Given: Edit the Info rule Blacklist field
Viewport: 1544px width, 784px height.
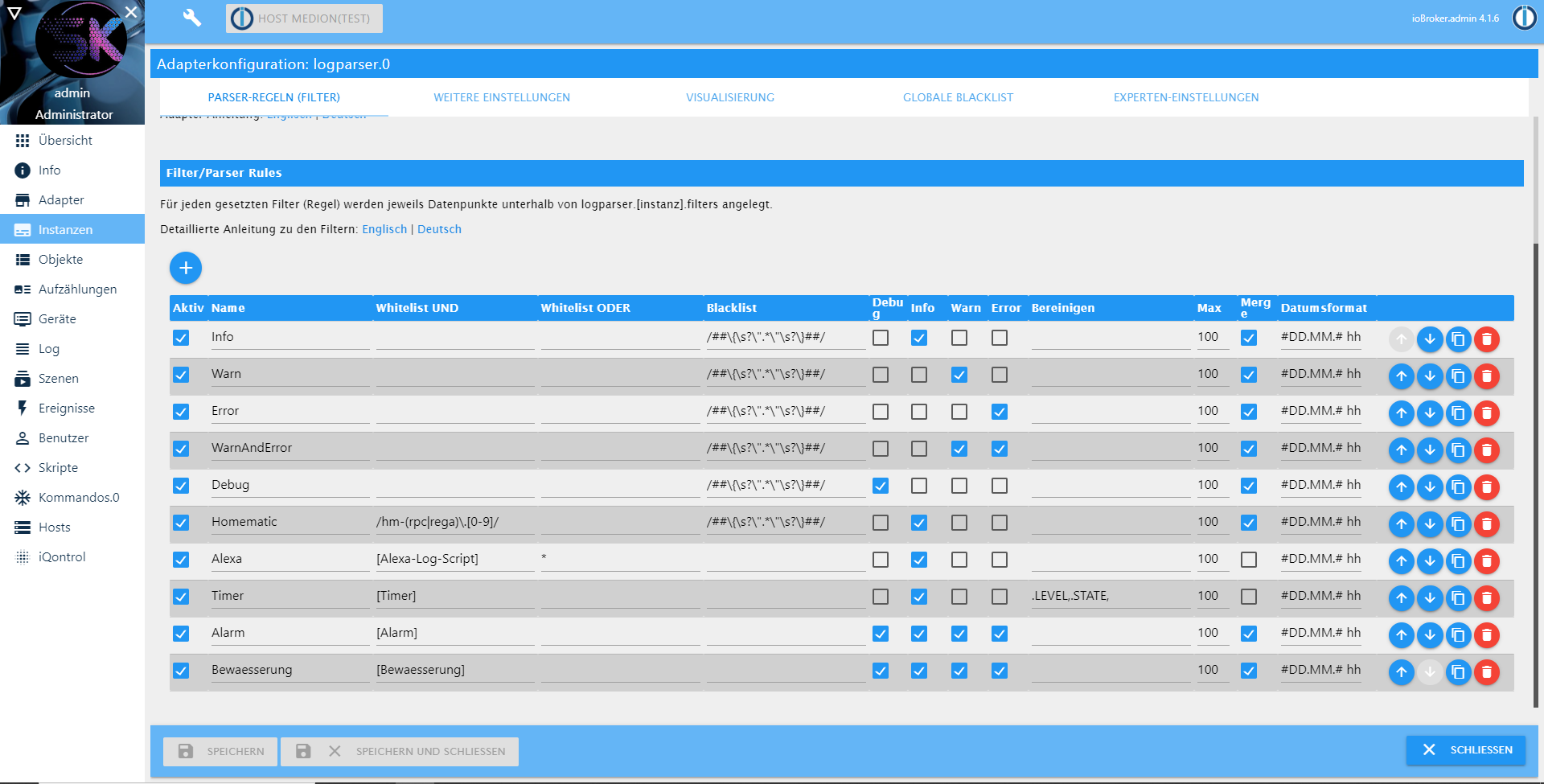Looking at the screenshot, I should pos(786,338).
